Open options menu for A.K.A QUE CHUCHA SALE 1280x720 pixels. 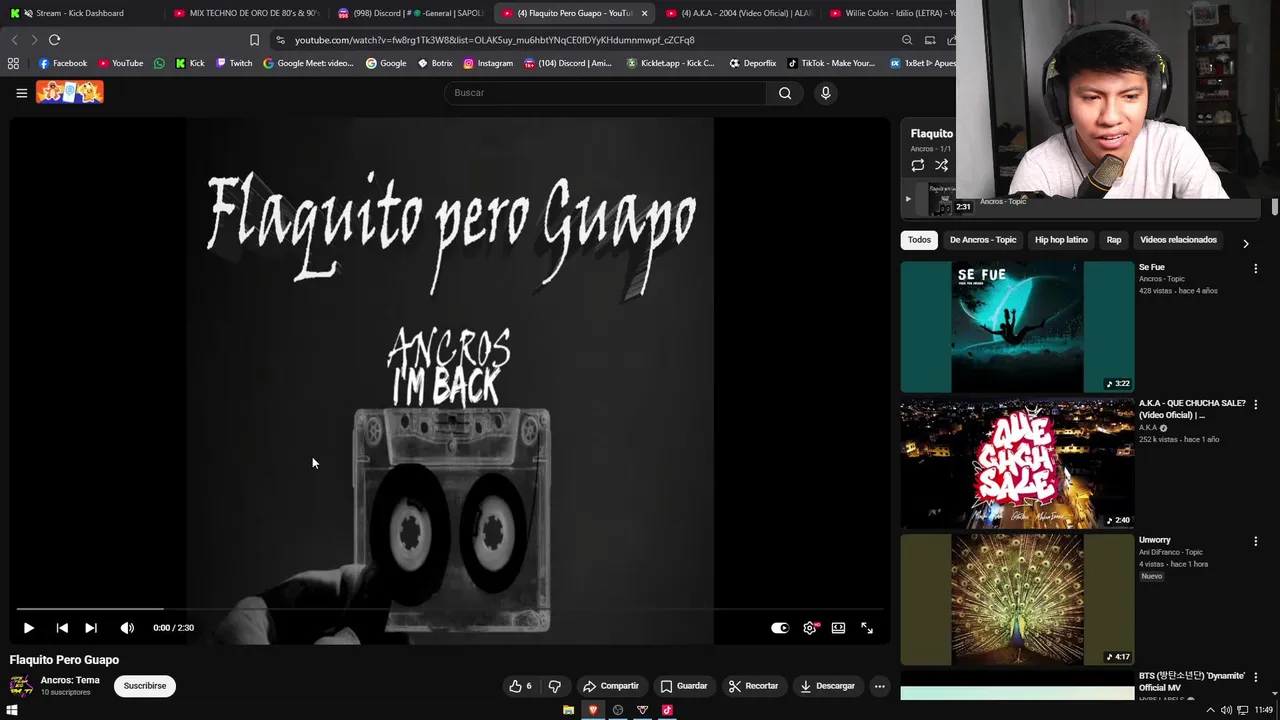(1256, 405)
